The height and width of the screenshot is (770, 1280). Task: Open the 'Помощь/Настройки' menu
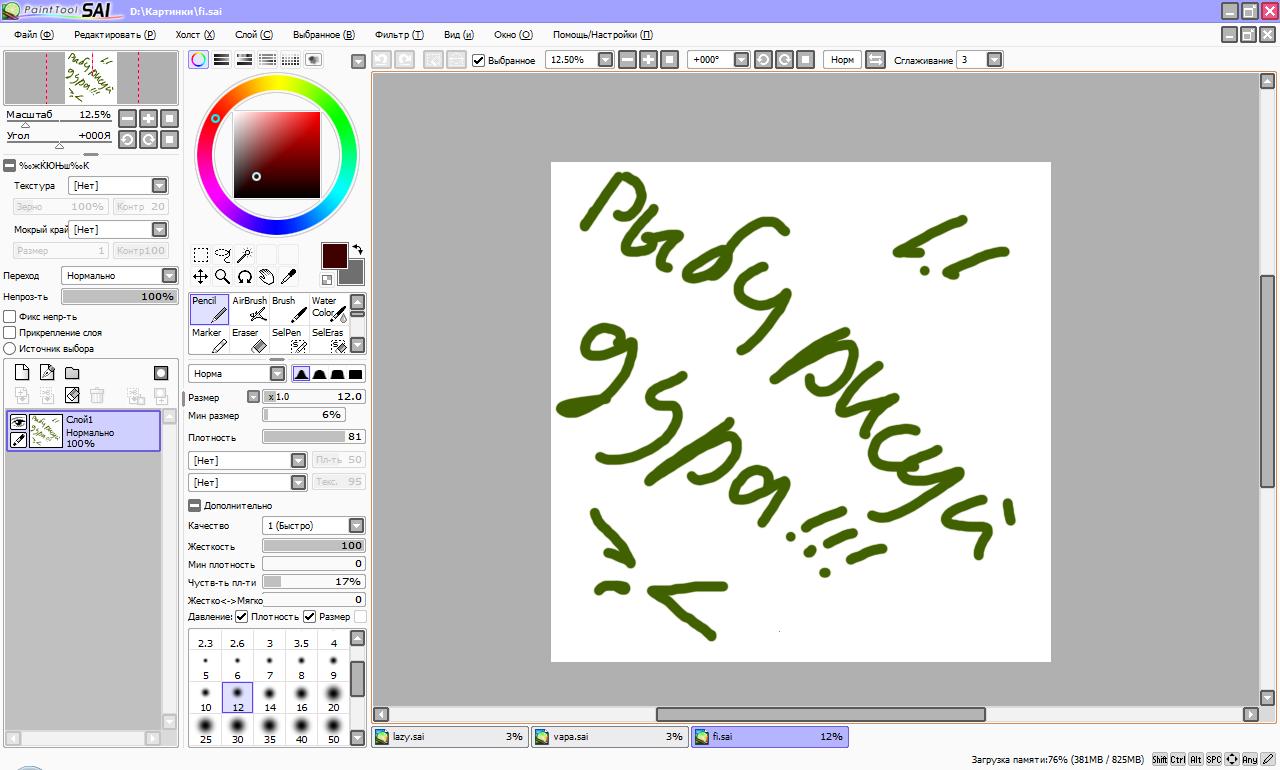pyautogui.click(x=603, y=34)
